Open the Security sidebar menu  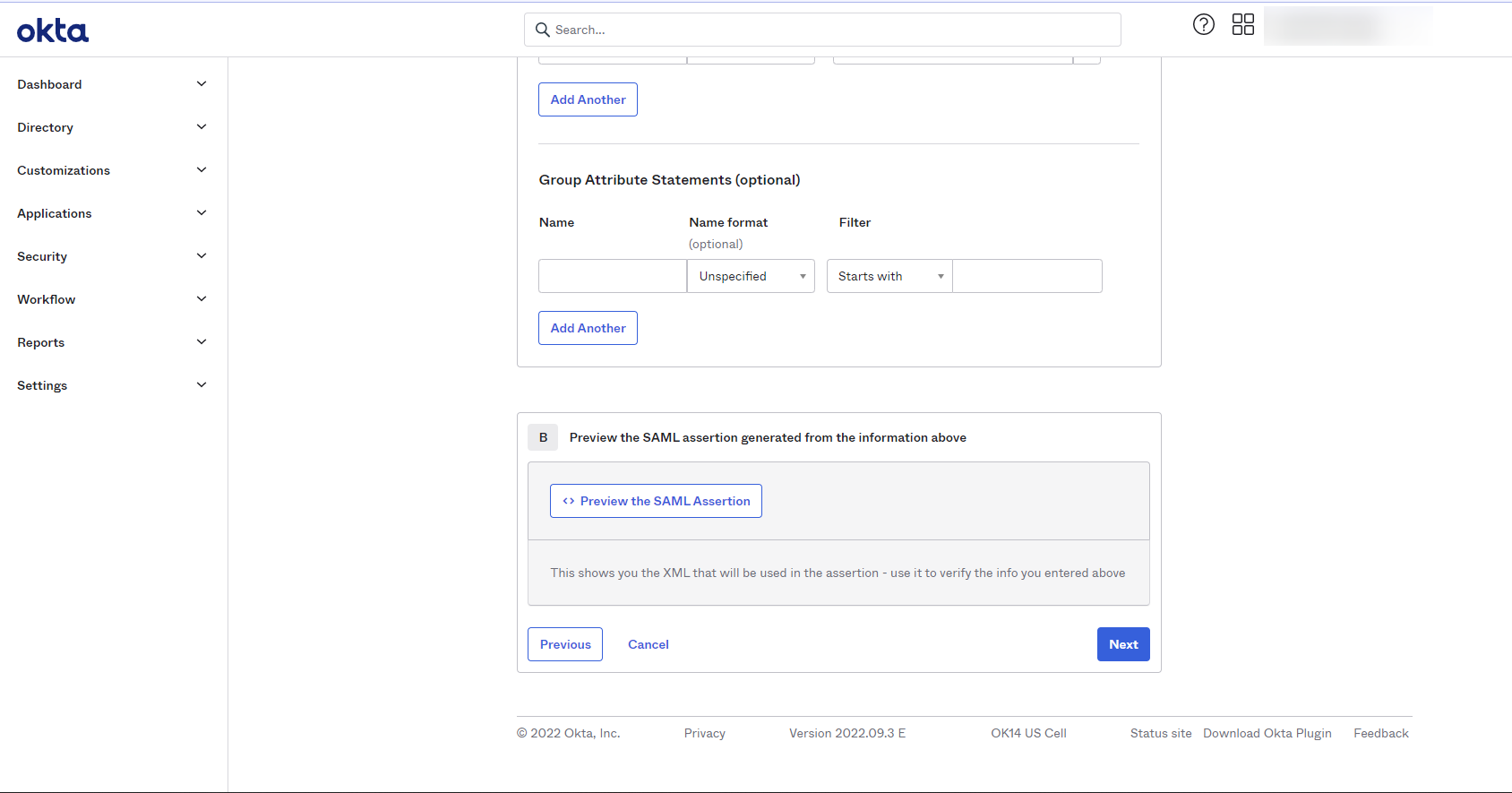pos(42,256)
